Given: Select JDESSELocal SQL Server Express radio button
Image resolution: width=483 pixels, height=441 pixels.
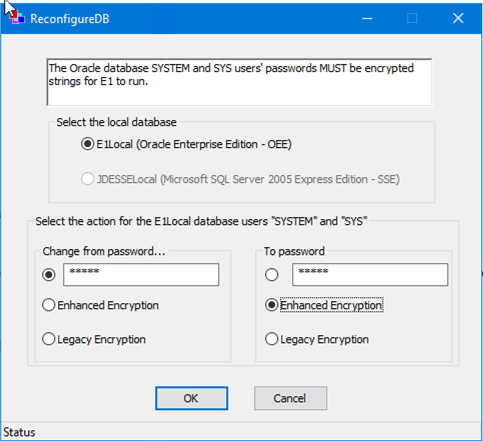Looking at the screenshot, I should pos(87,179).
